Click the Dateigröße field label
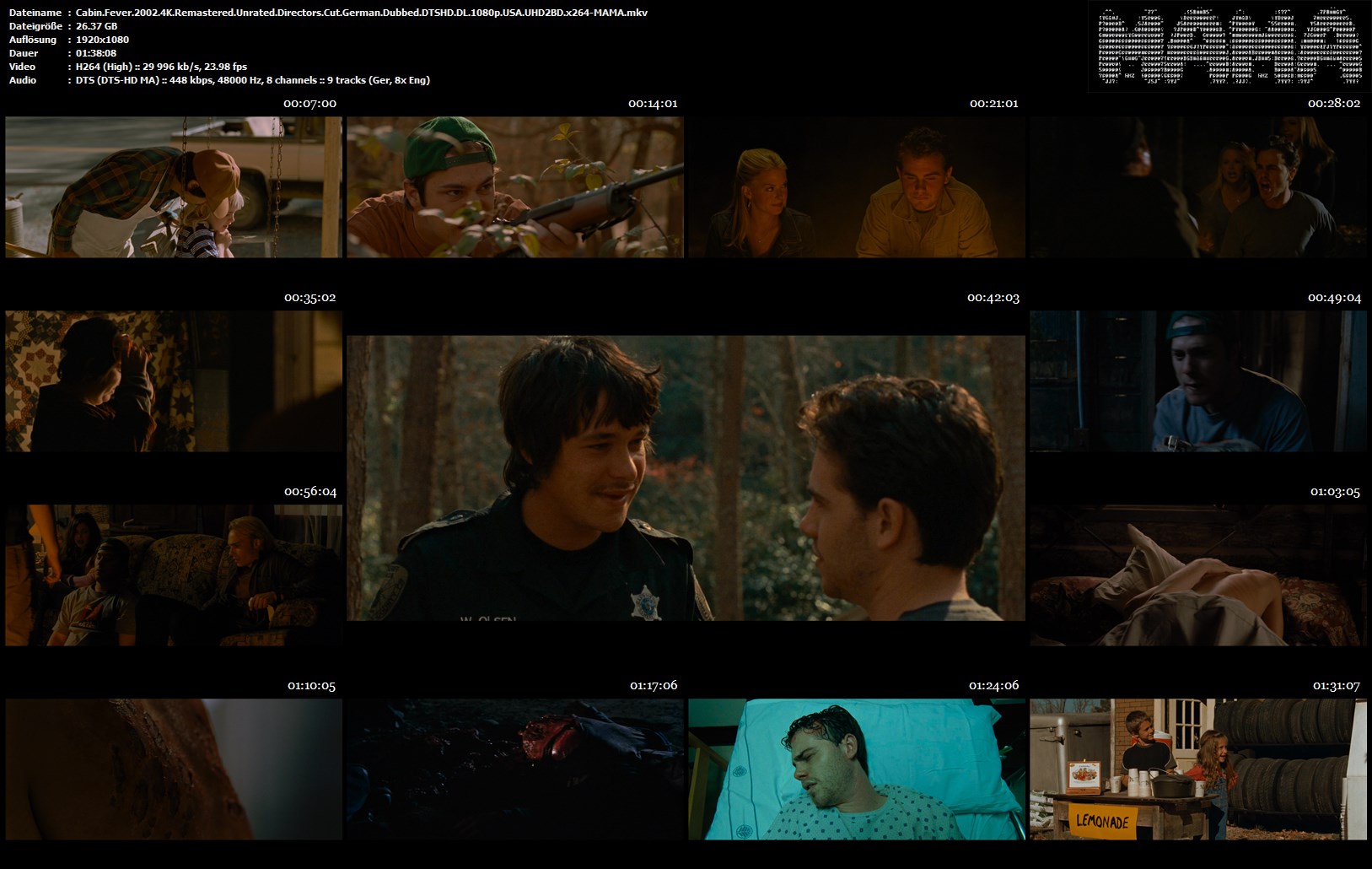 tap(35, 26)
